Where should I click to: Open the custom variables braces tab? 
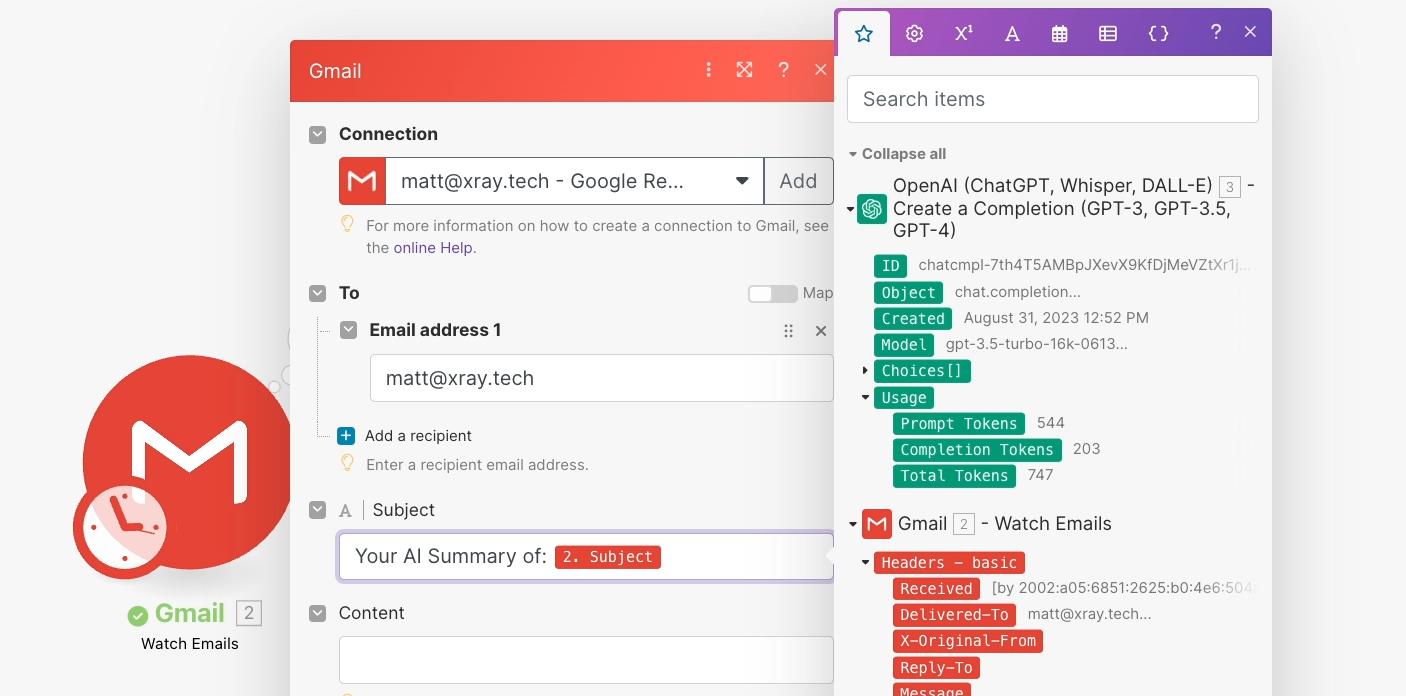(1158, 33)
